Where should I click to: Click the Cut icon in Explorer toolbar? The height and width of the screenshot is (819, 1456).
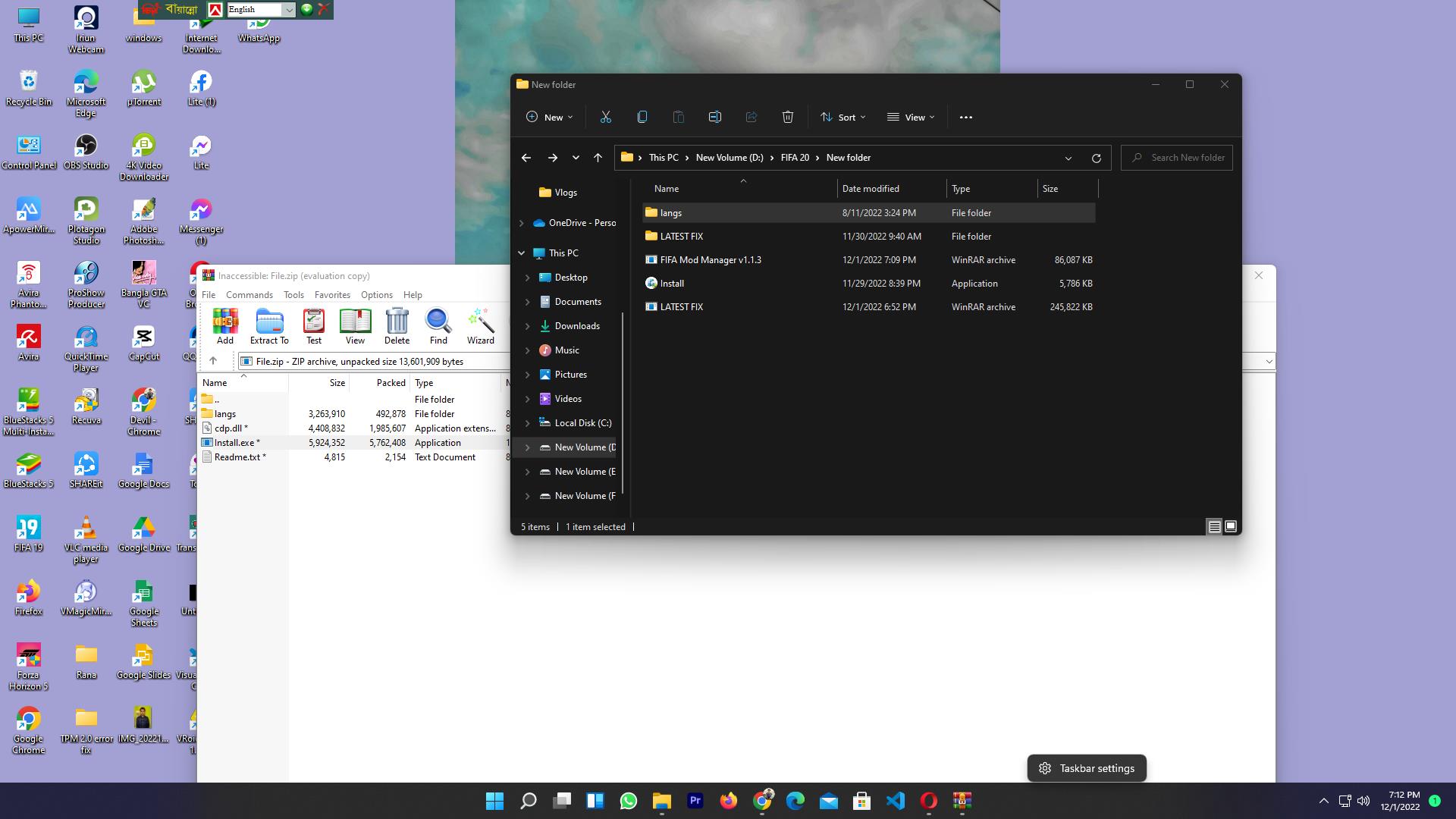(605, 117)
